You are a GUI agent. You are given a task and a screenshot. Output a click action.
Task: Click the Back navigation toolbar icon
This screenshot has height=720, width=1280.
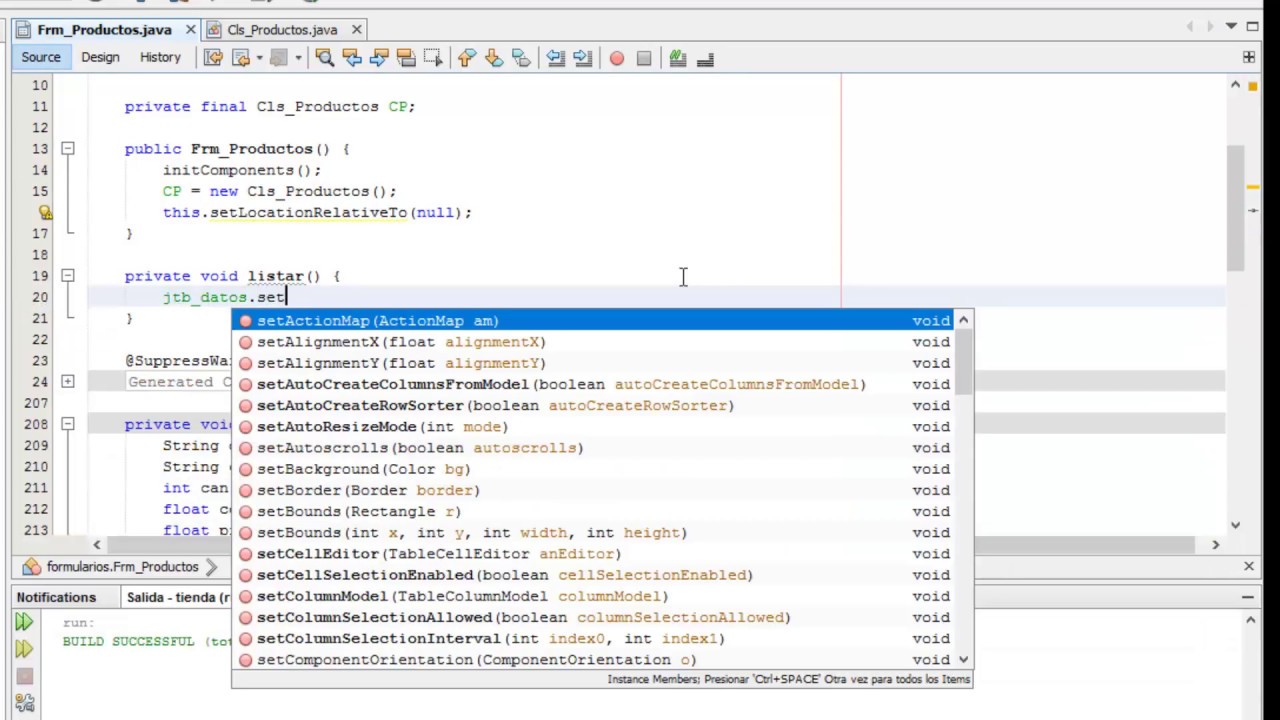pos(240,58)
